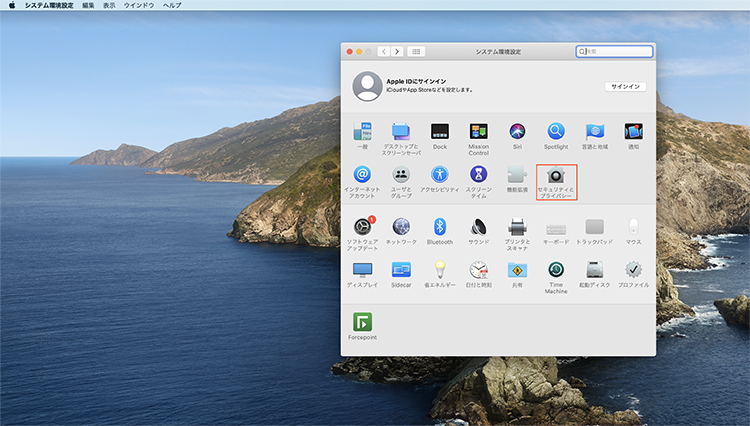Open ソフトウェアアップデート with badge

click(362, 227)
